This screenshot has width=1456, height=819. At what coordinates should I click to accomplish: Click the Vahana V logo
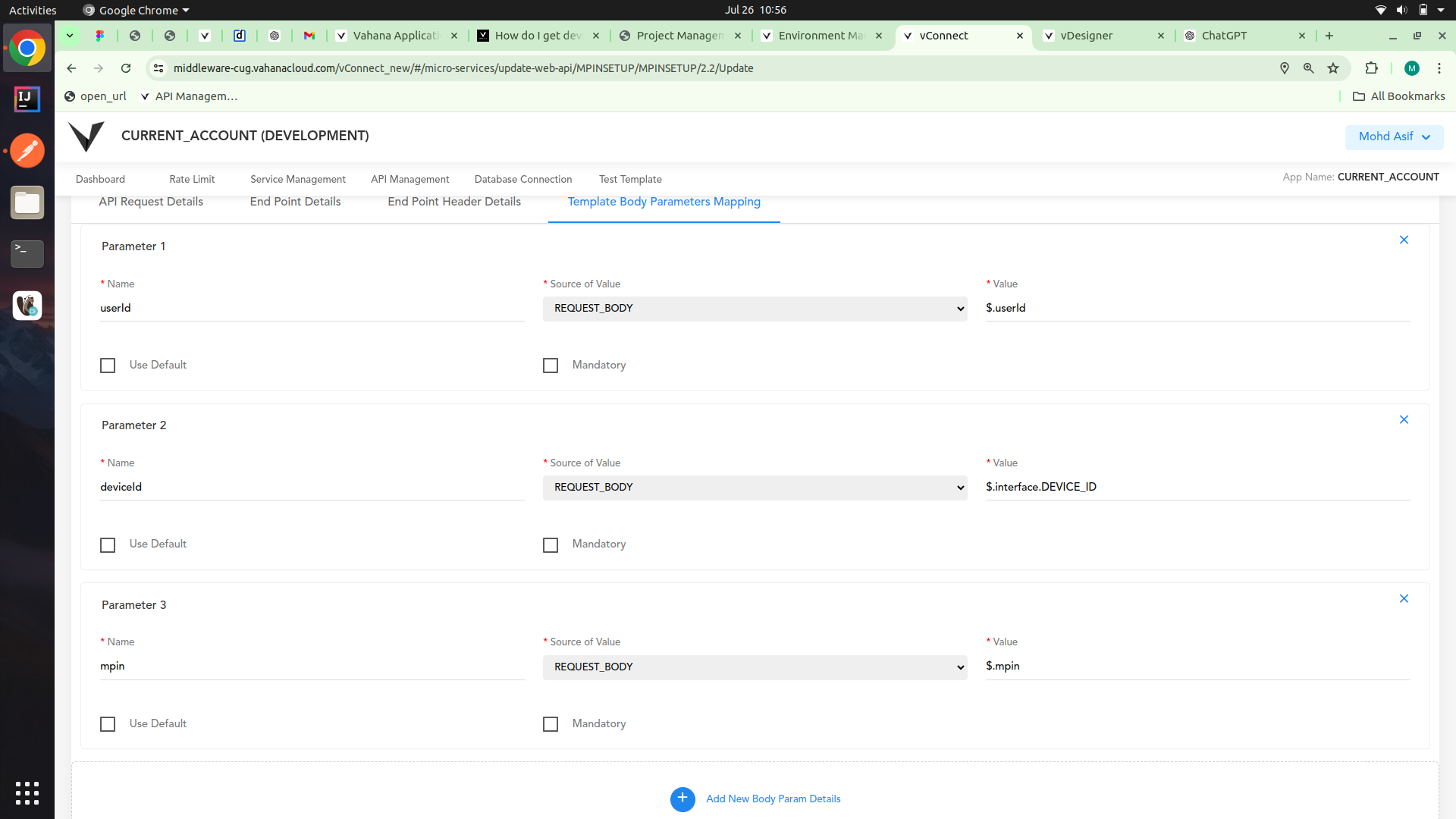coord(86,136)
